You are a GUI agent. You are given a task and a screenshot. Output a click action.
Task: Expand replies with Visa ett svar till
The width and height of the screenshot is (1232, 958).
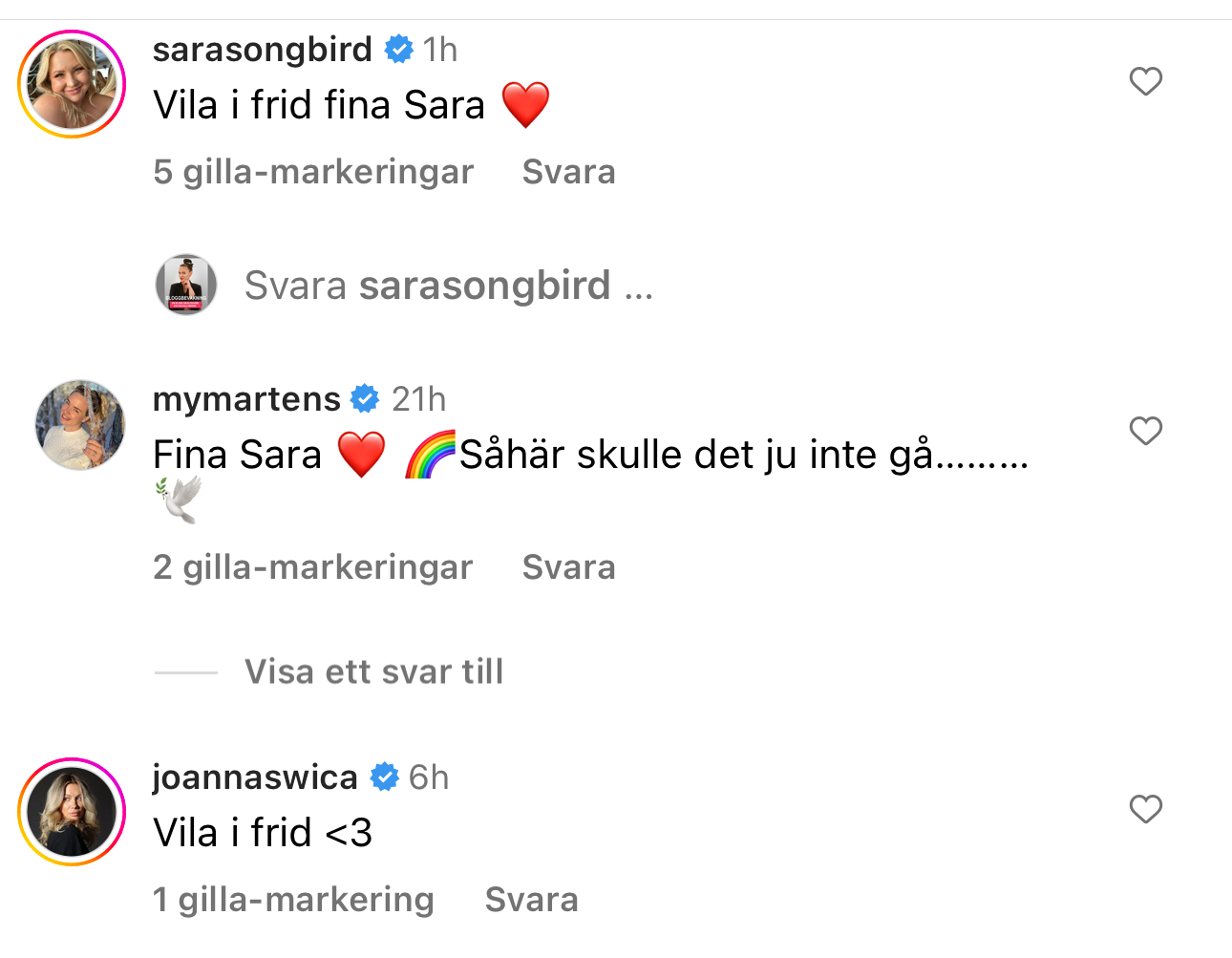[x=373, y=671]
